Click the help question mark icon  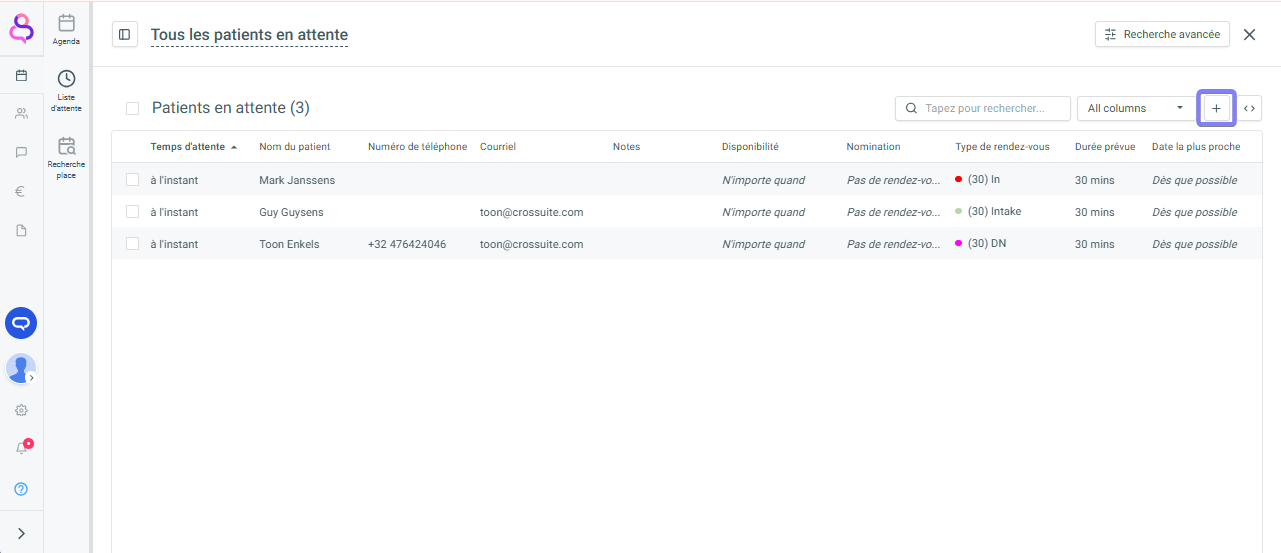21,489
